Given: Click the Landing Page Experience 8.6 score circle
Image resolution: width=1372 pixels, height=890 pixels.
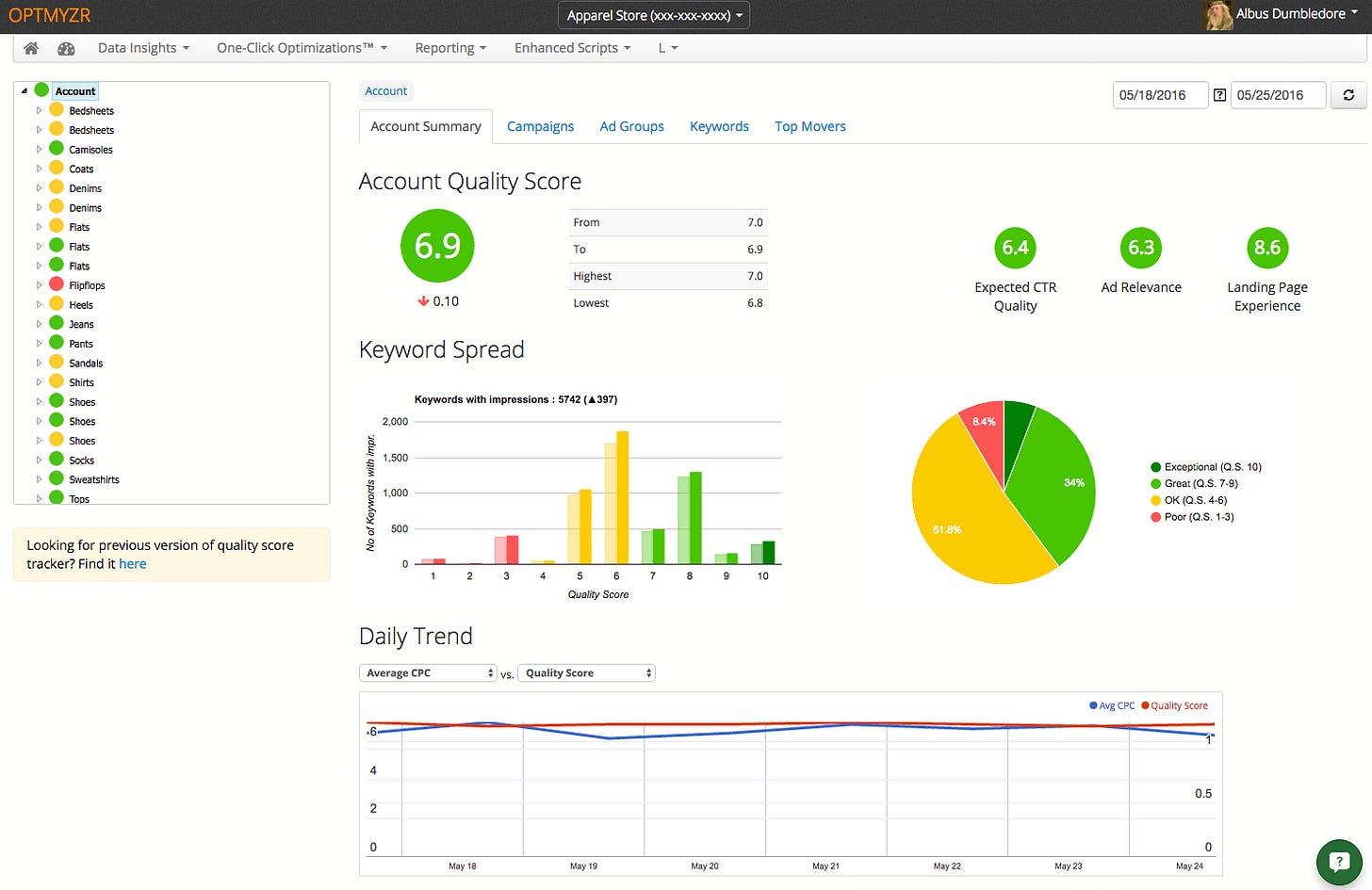Looking at the screenshot, I should (x=1267, y=248).
